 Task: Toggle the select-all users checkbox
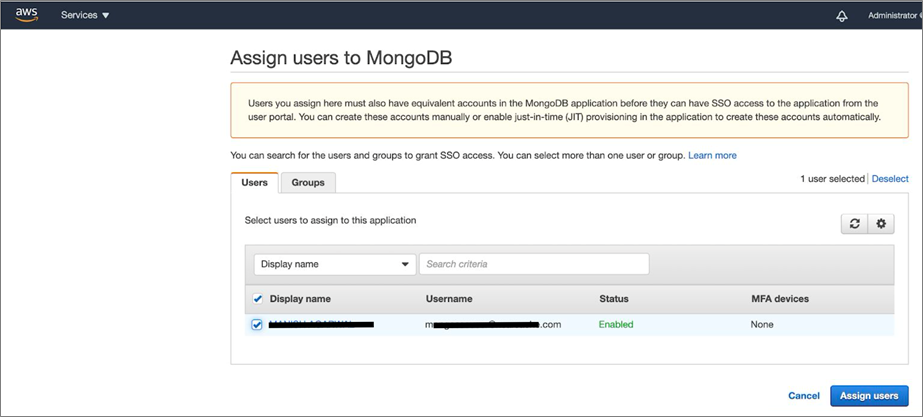coord(257,299)
